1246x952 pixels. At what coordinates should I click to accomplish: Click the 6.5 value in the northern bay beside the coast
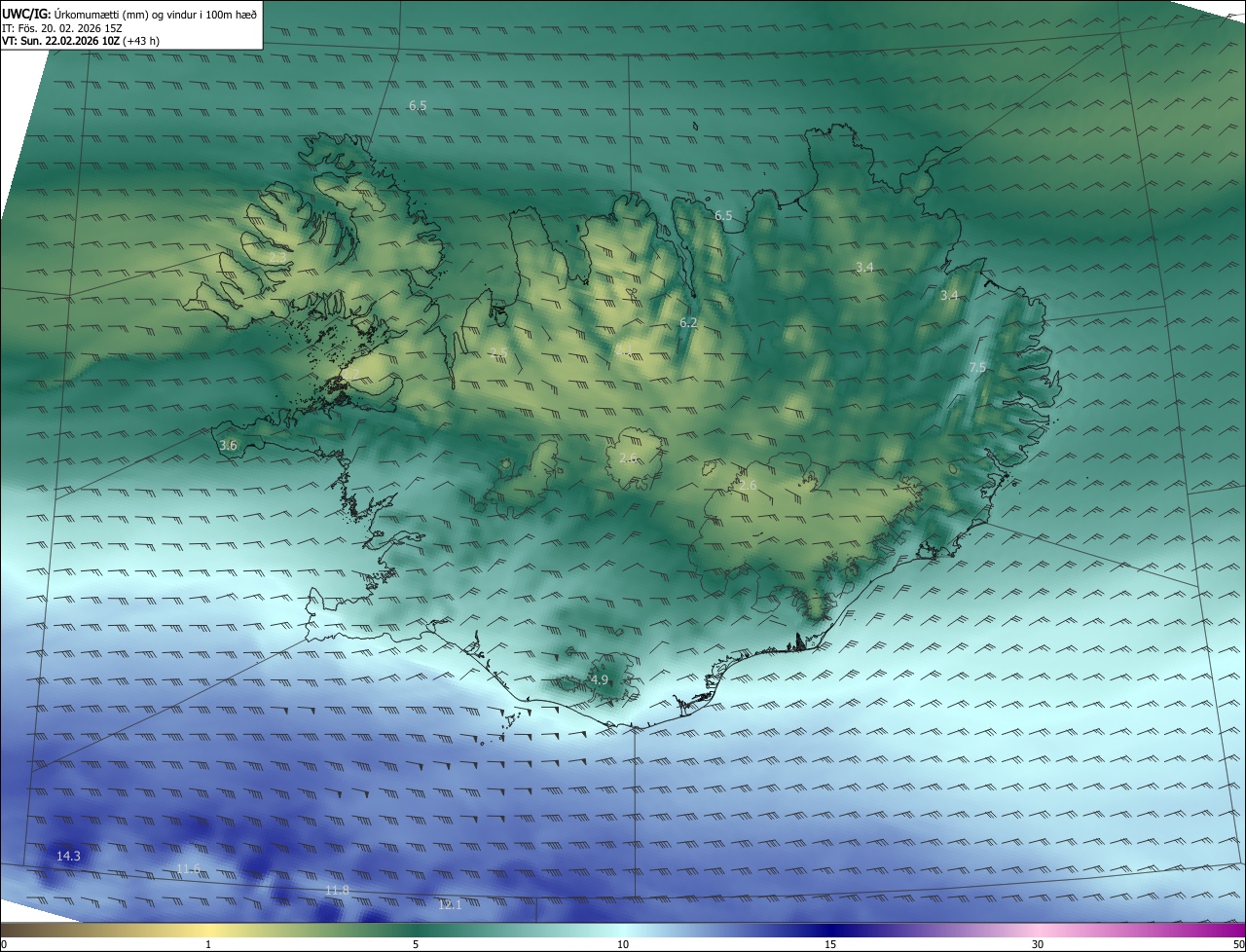[723, 215]
